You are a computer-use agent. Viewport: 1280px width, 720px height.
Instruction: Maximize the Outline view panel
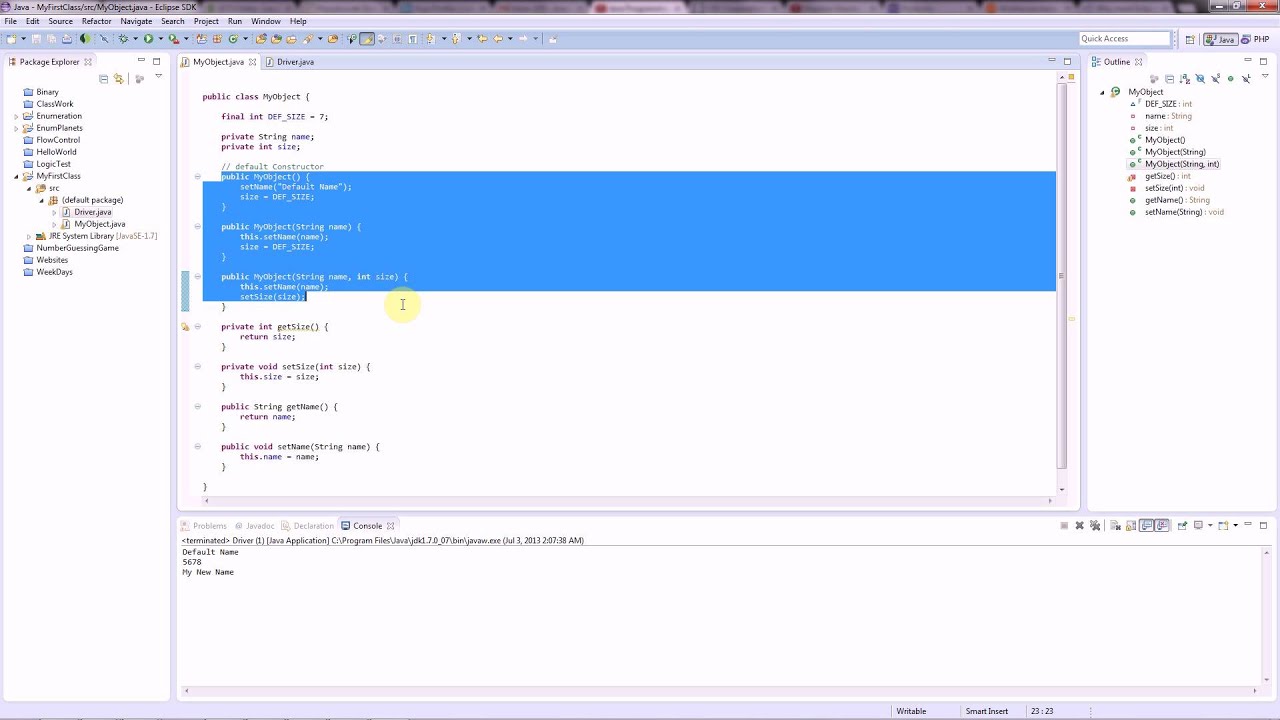[1263, 62]
